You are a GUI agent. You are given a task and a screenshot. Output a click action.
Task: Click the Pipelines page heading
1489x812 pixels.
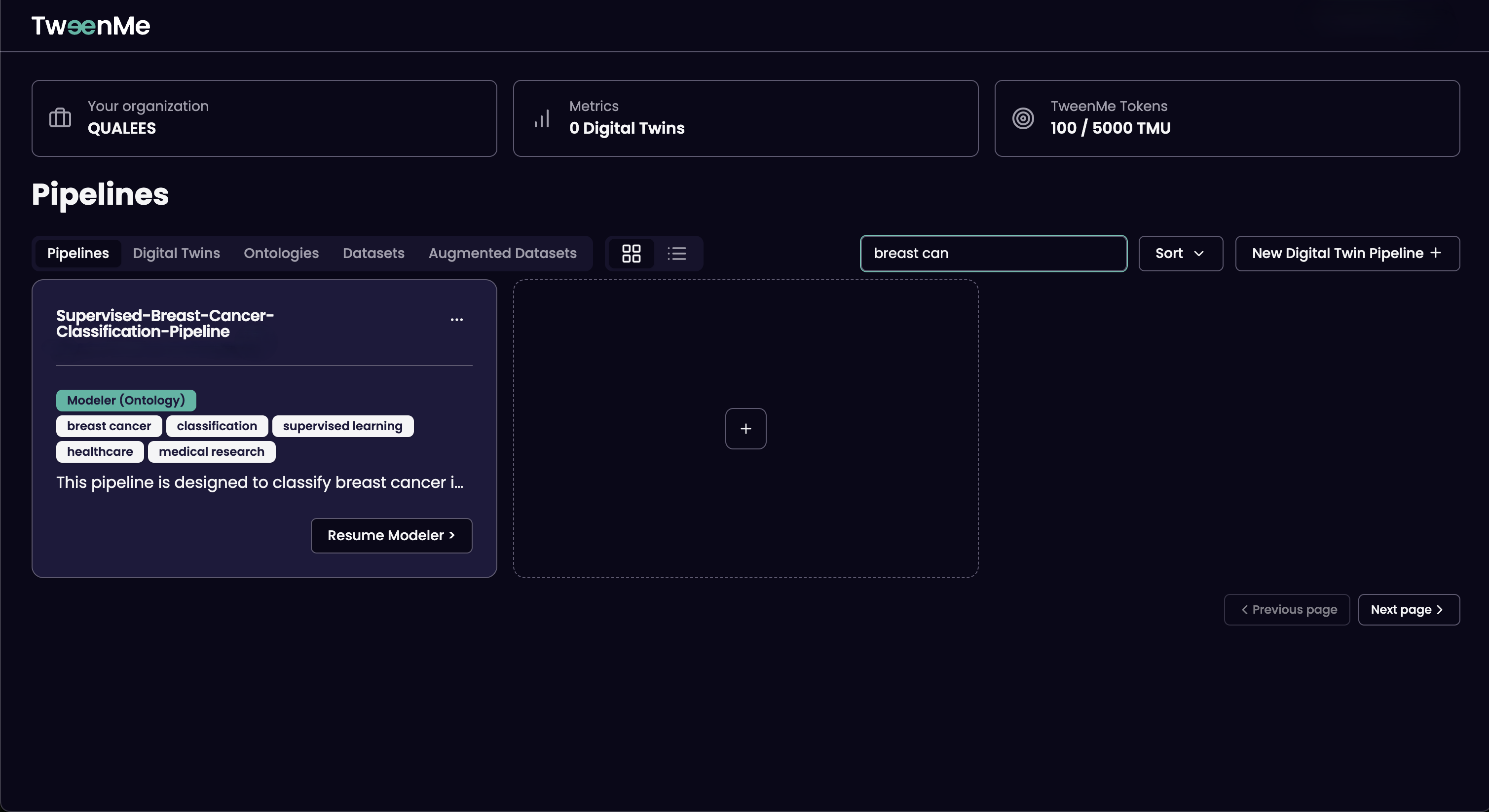[x=100, y=195]
